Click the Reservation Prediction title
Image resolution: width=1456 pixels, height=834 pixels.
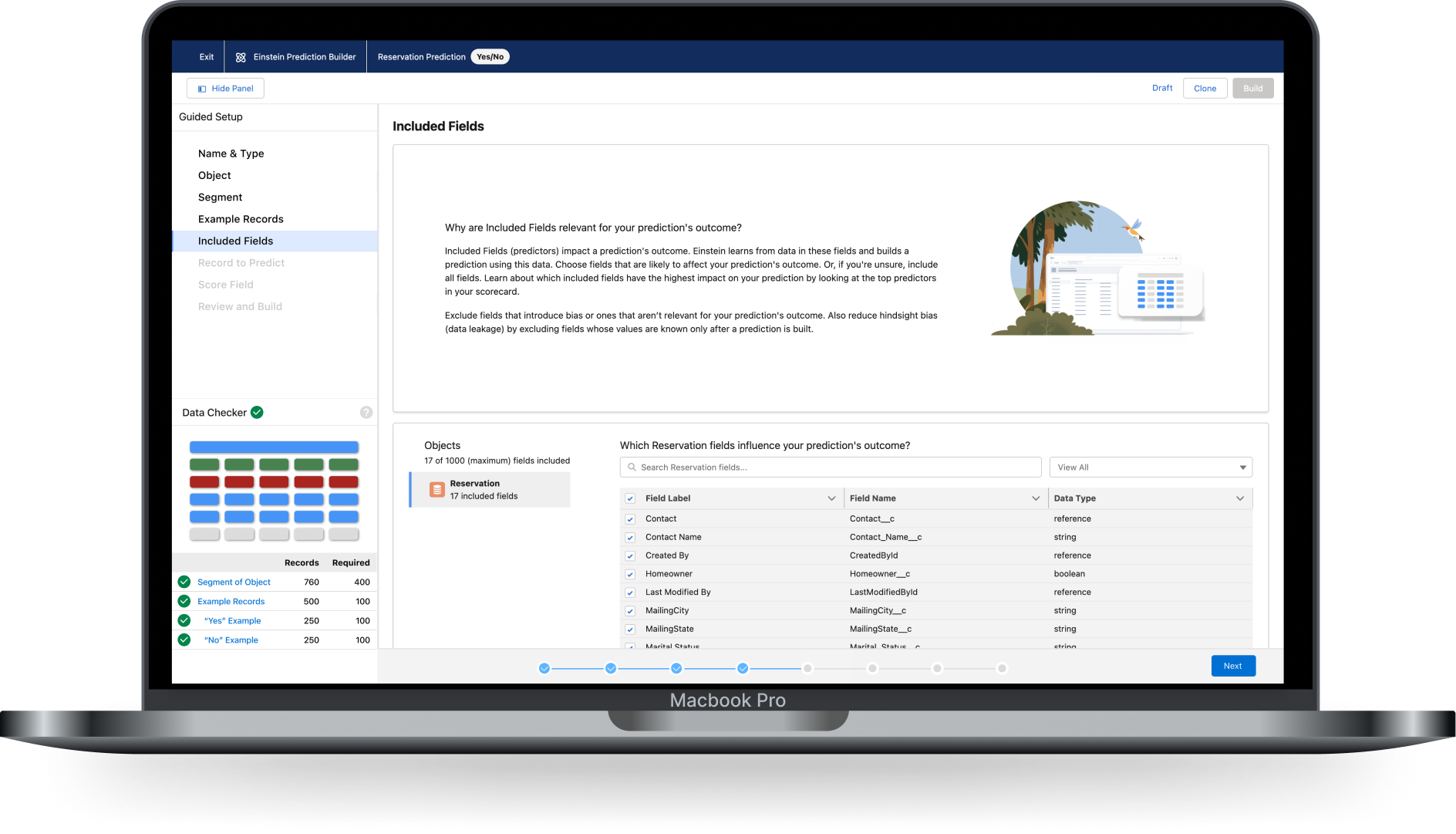point(422,57)
